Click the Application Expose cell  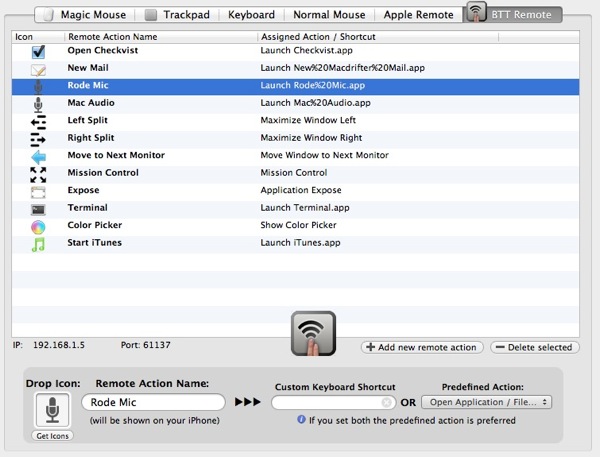(301, 191)
